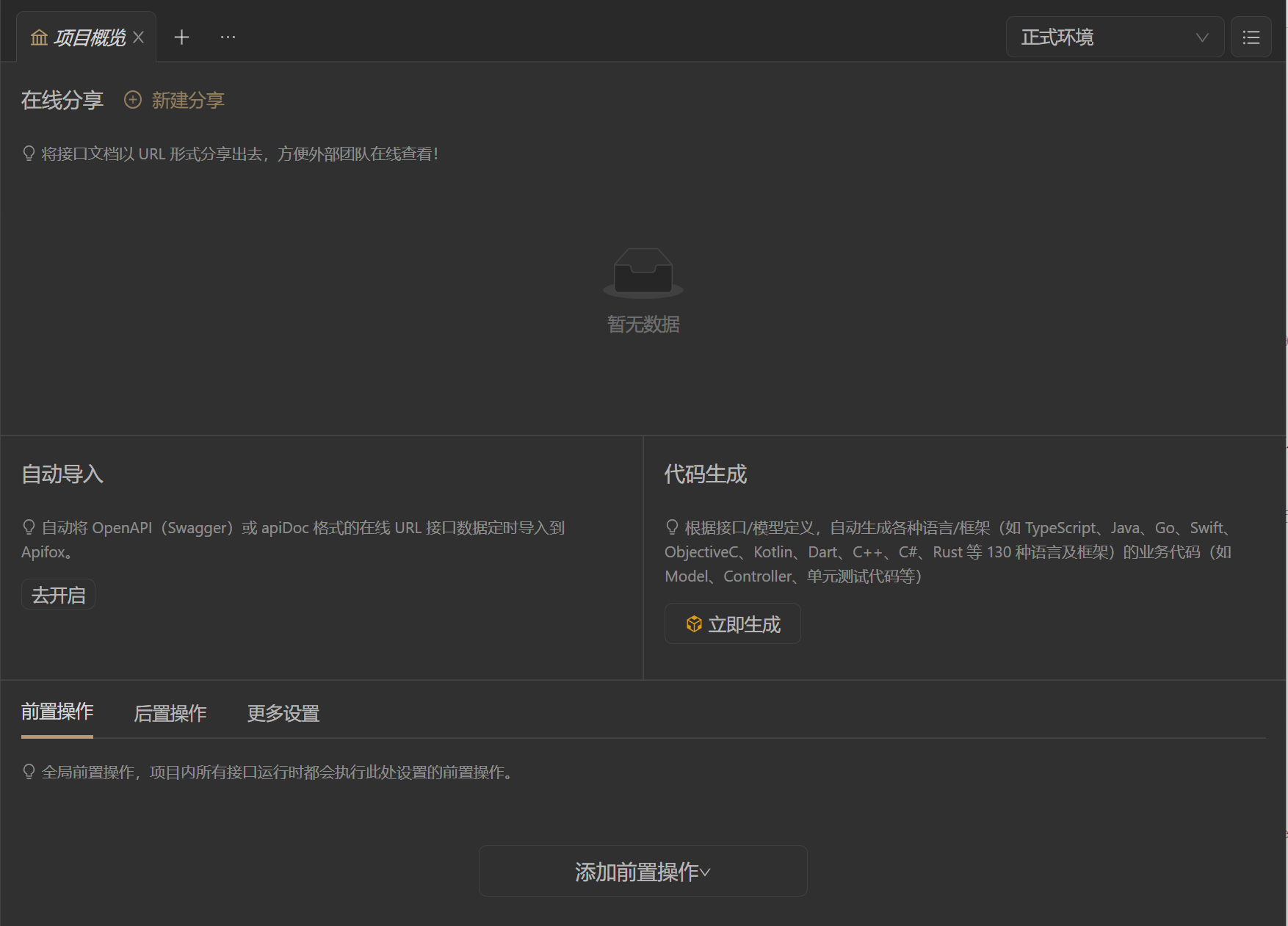Close the 项目概览 tab
1288x926 pixels.
tap(138, 37)
